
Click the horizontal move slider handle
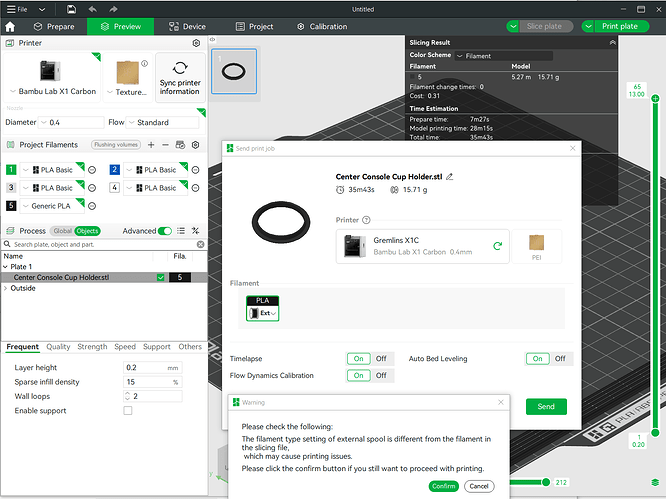(x=546, y=482)
